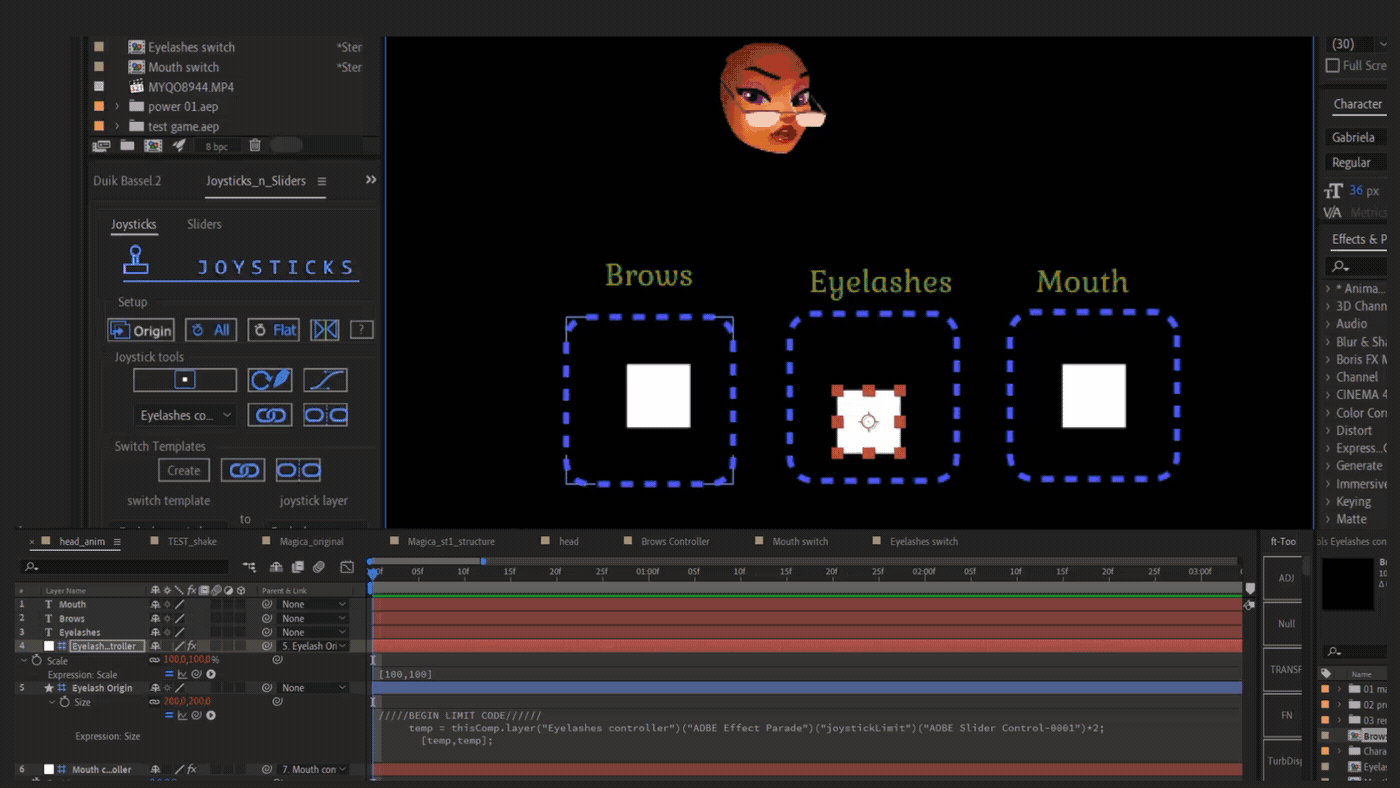This screenshot has width=1400, height=788.
Task: Enable the Full Screen checkbox
Action: (x=1332, y=66)
